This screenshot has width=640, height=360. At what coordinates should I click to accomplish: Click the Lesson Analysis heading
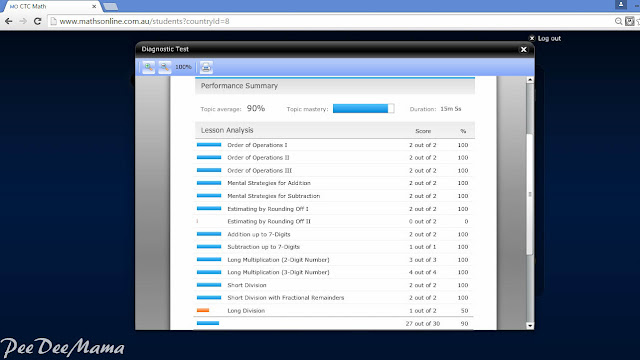tap(227, 130)
